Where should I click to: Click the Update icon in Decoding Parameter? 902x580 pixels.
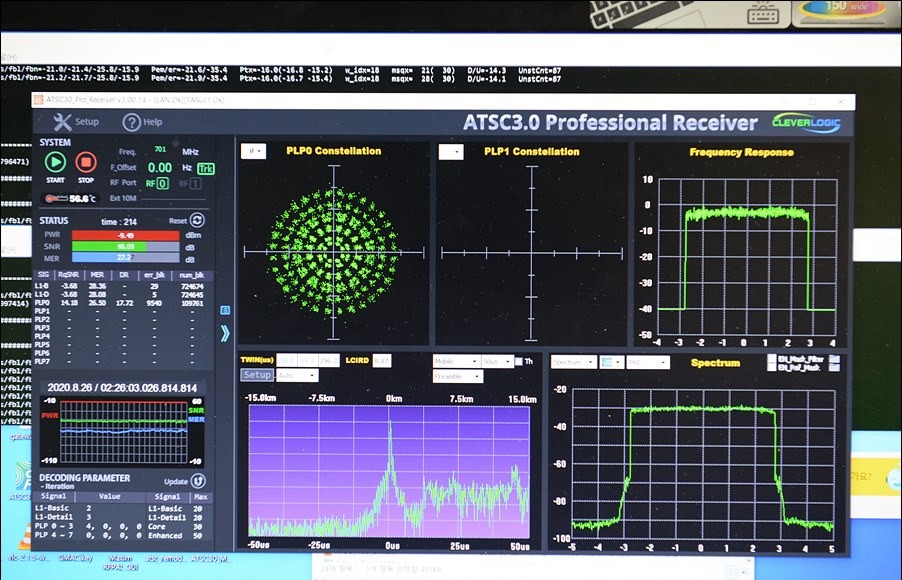click(x=198, y=481)
